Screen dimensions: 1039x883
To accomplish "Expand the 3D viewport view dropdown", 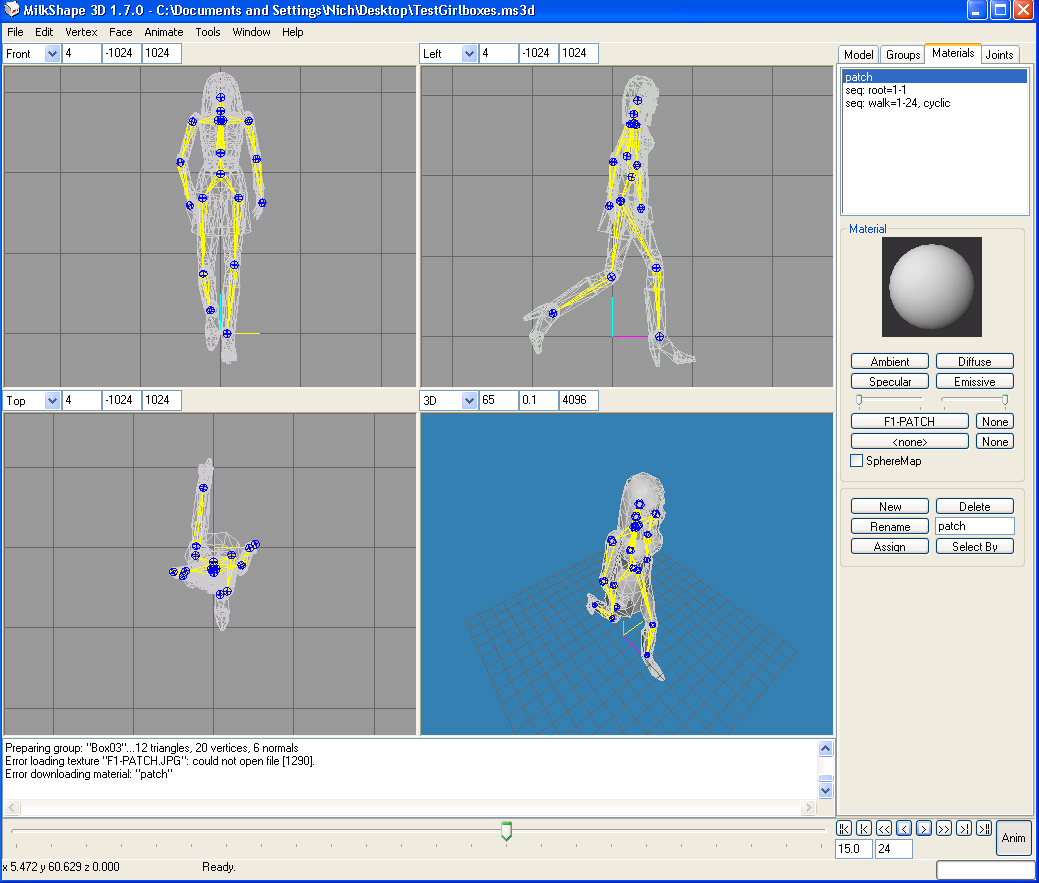I will [x=470, y=400].
